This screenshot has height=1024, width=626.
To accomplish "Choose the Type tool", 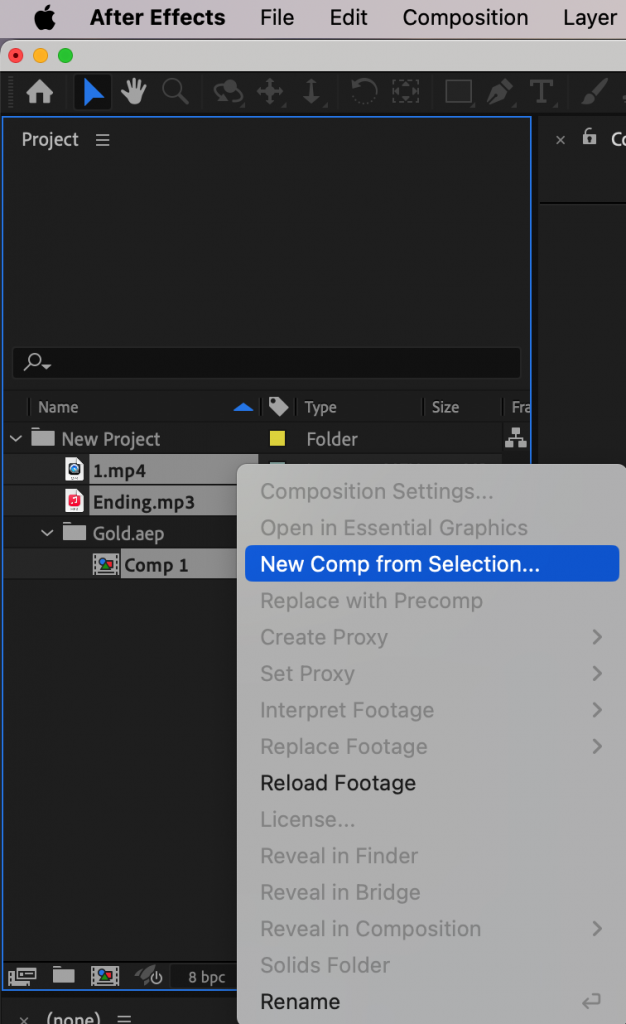I will [x=543, y=91].
